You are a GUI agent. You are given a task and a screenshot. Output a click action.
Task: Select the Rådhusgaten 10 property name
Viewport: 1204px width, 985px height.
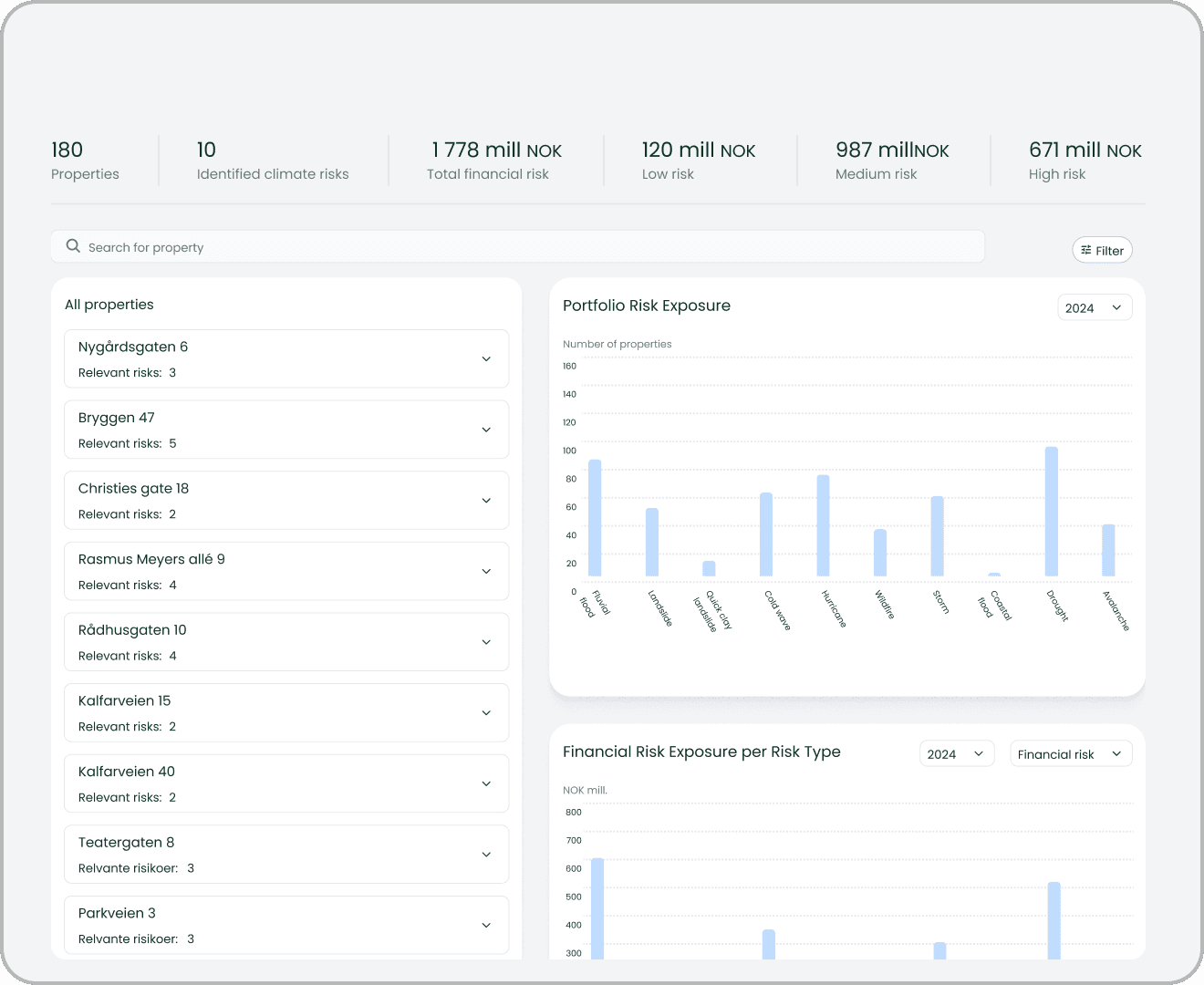point(132,630)
